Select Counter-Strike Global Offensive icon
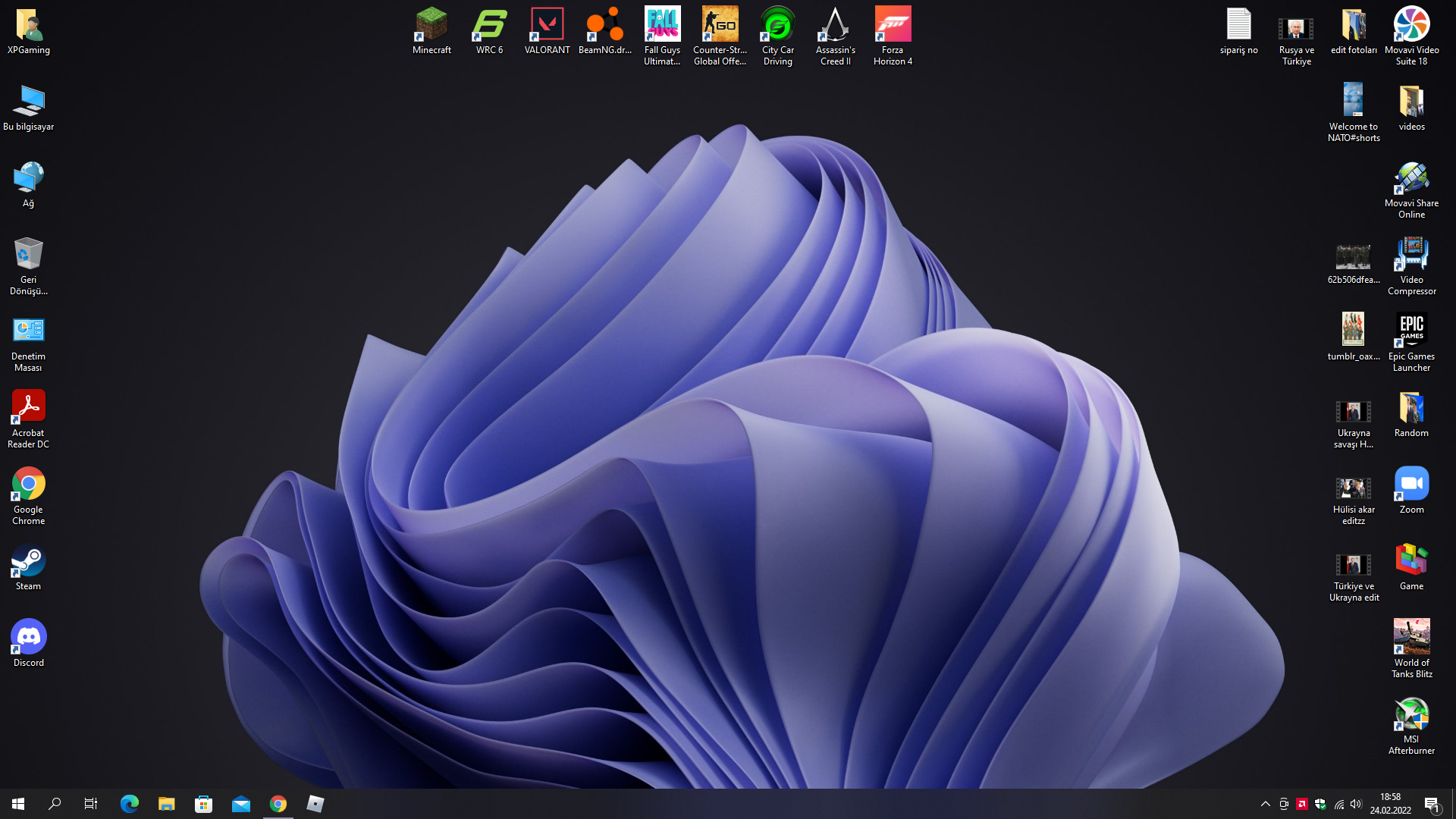Image resolution: width=1456 pixels, height=819 pixels. pos(720,36)
